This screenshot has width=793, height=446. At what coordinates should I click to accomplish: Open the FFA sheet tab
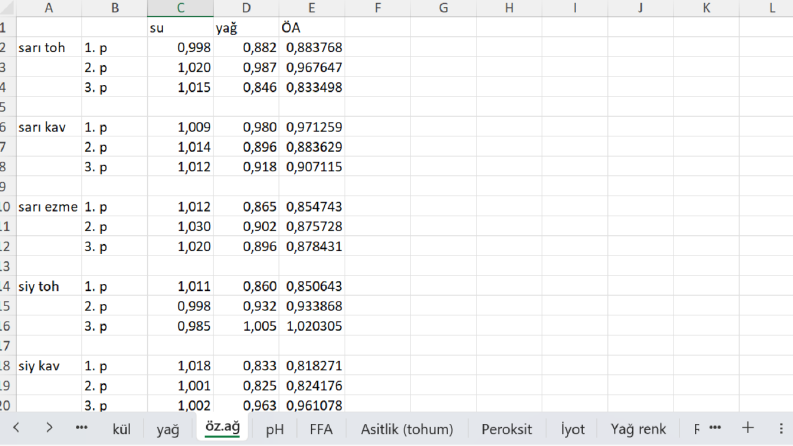(x=321, y=429)
